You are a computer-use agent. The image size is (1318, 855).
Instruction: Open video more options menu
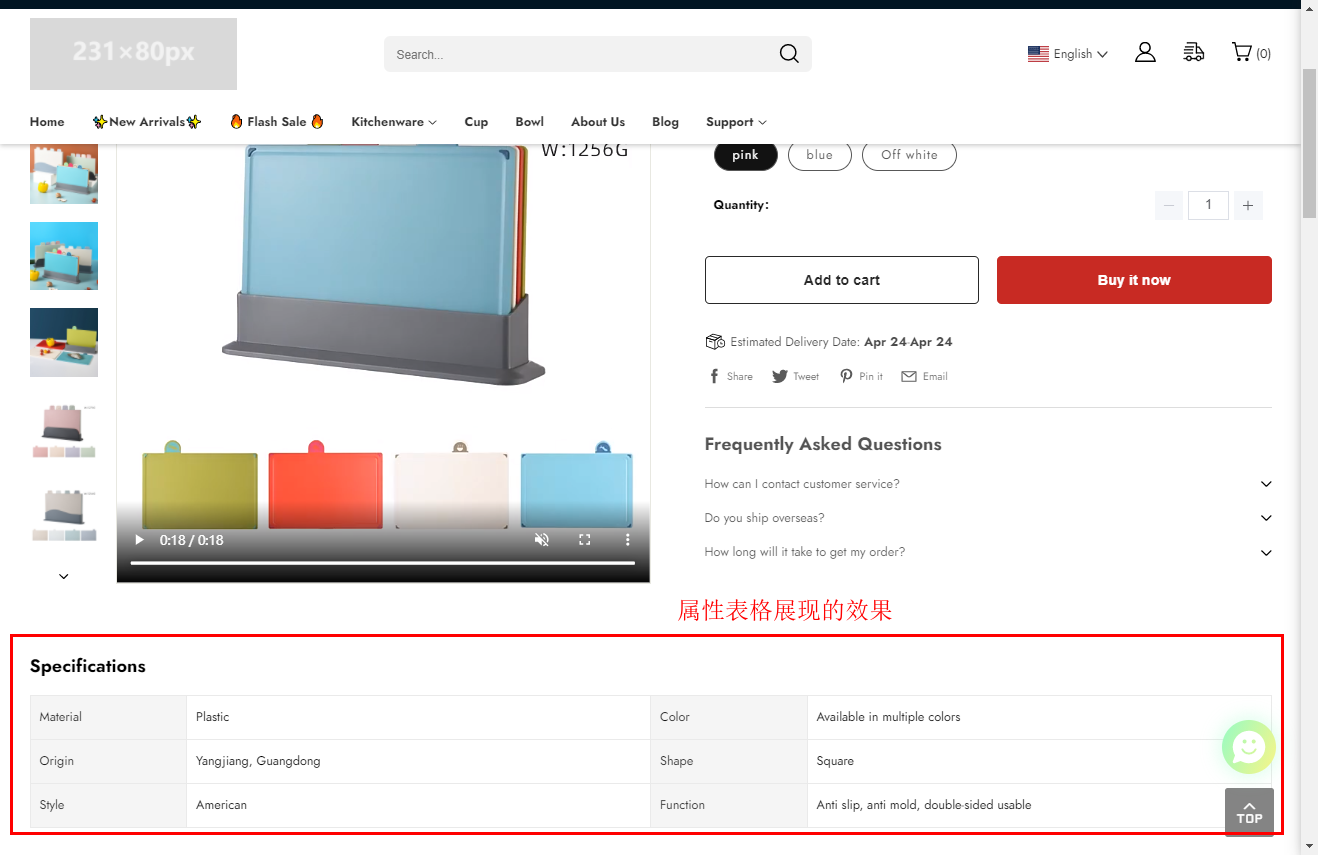tap(628, 540)
